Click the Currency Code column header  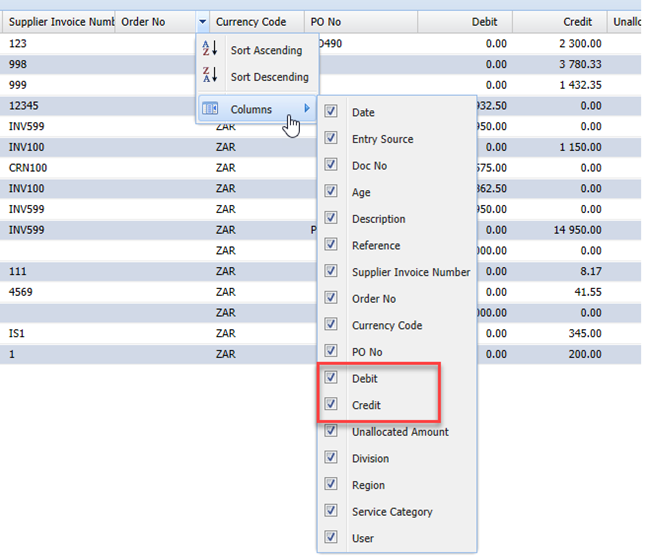[x=250, y=21]
